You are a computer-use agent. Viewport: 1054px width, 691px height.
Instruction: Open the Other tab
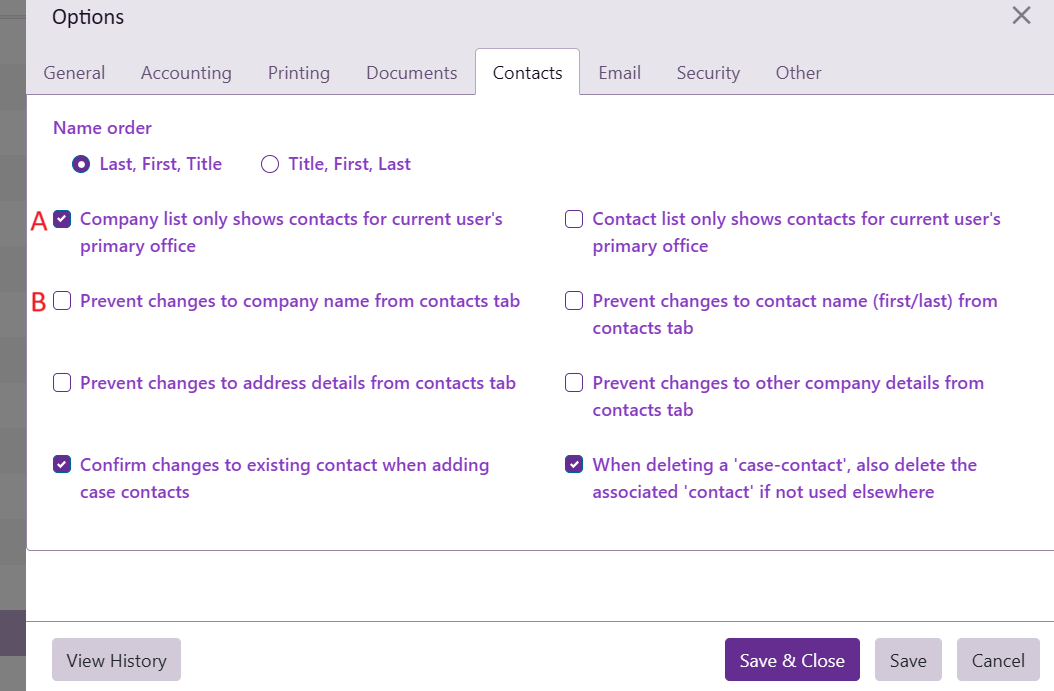798,73
